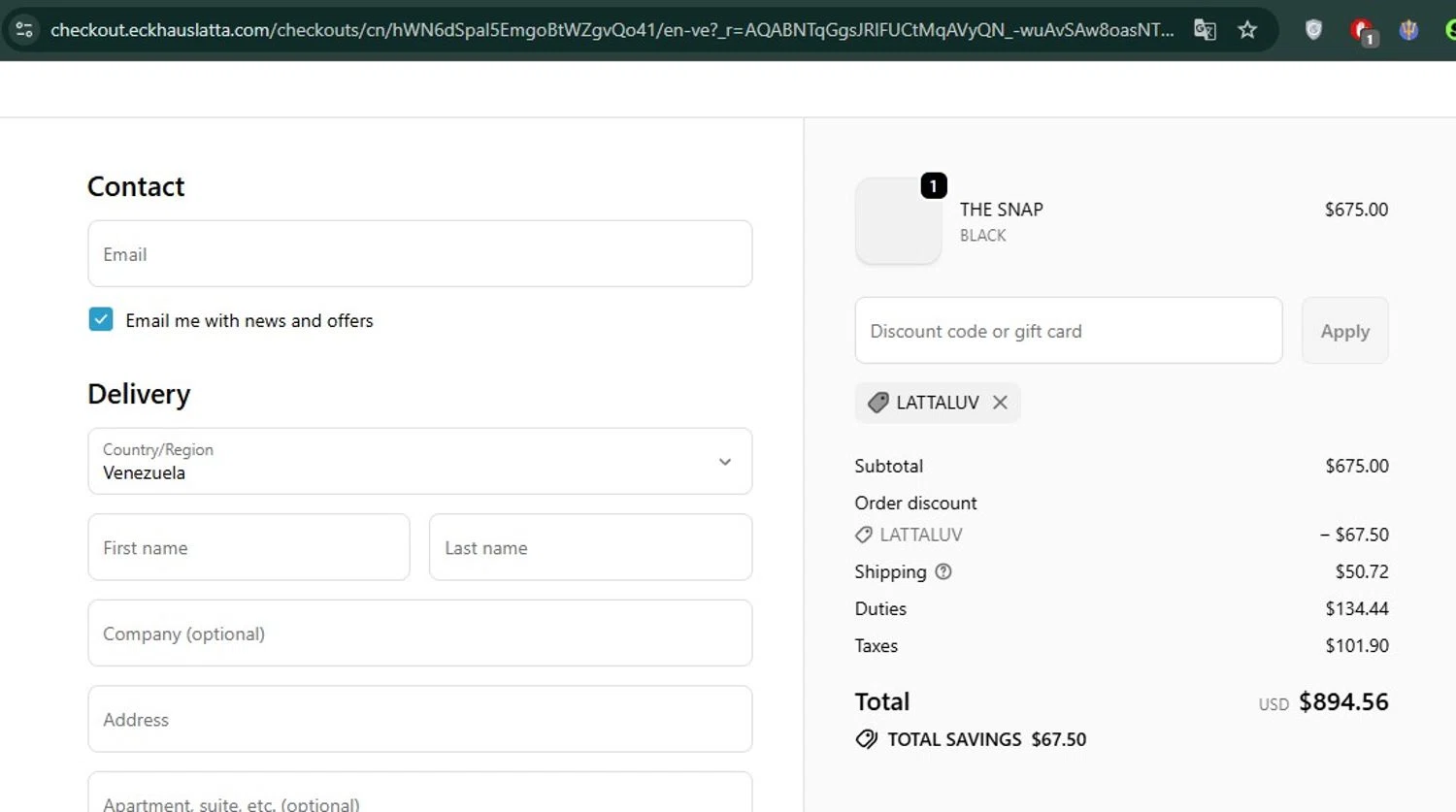Image resolution: width=1456 pixels, height=812 pixels.
Task: Click the Subtotal $675.00 value
Action: tap(1357, 466)
